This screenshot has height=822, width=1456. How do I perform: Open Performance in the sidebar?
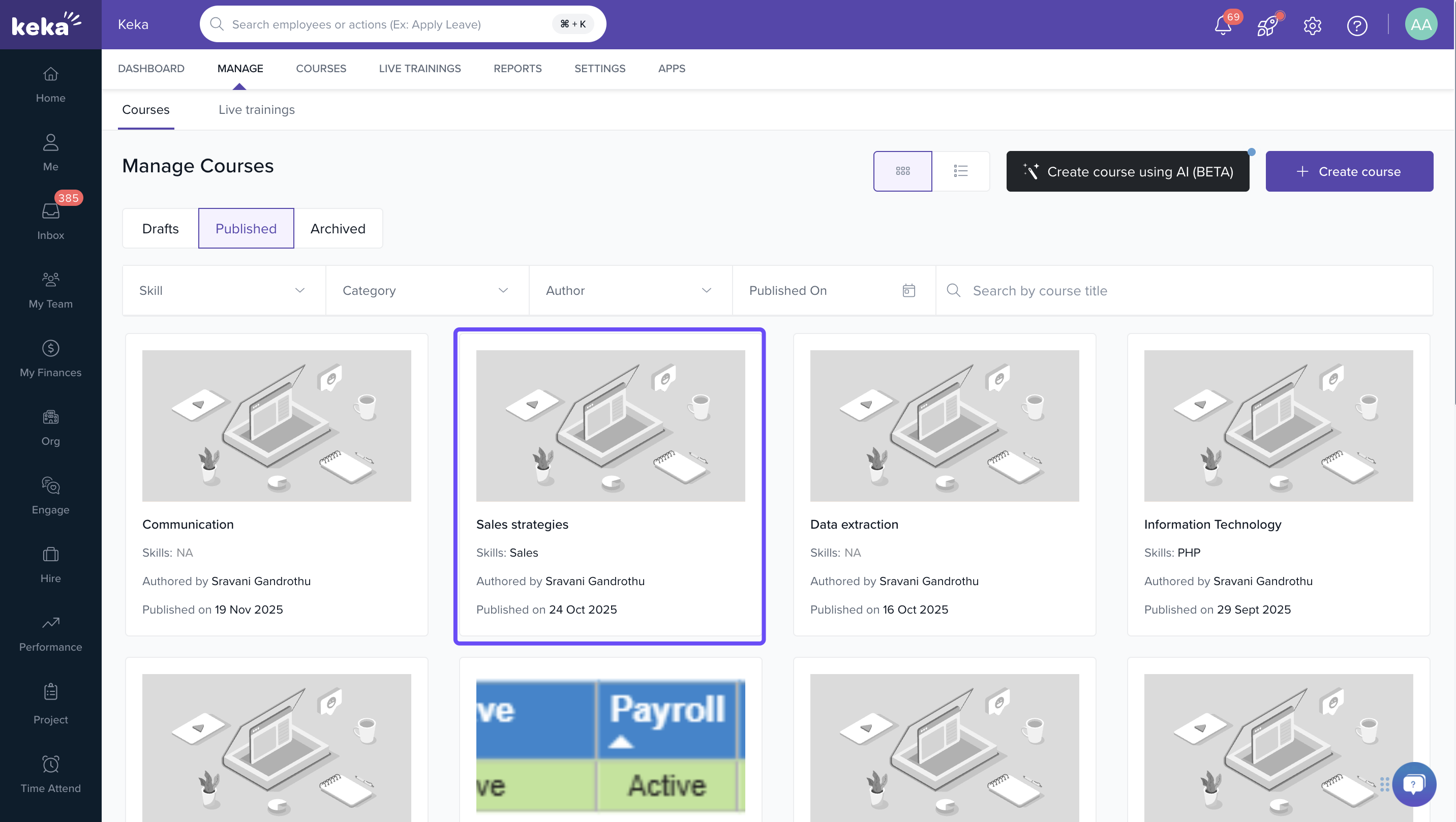[x=50, y=632]
